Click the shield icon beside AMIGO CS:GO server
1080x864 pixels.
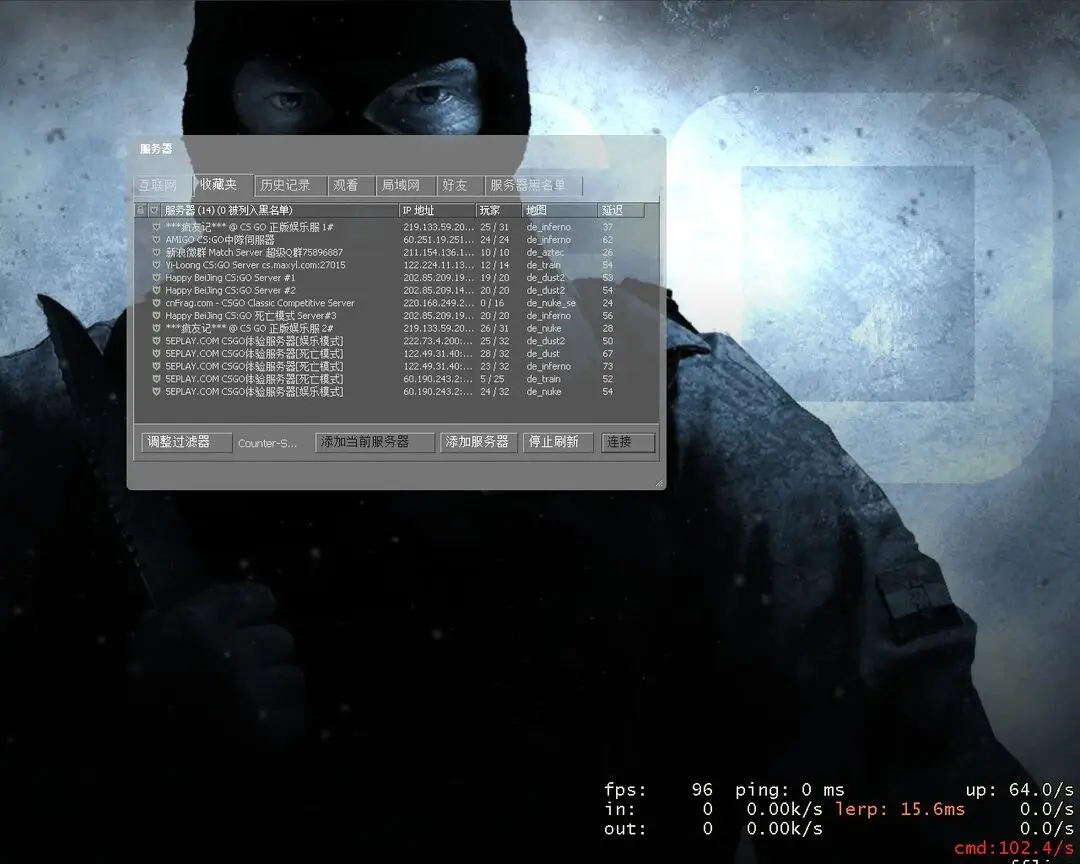(x=156, y=240)
